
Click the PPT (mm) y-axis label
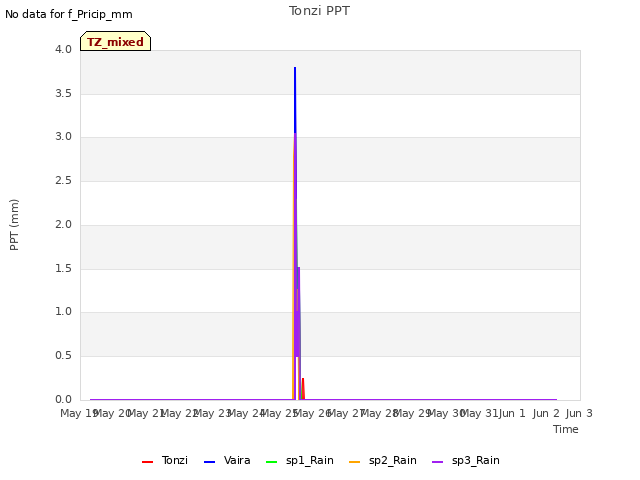pos(14,225)
